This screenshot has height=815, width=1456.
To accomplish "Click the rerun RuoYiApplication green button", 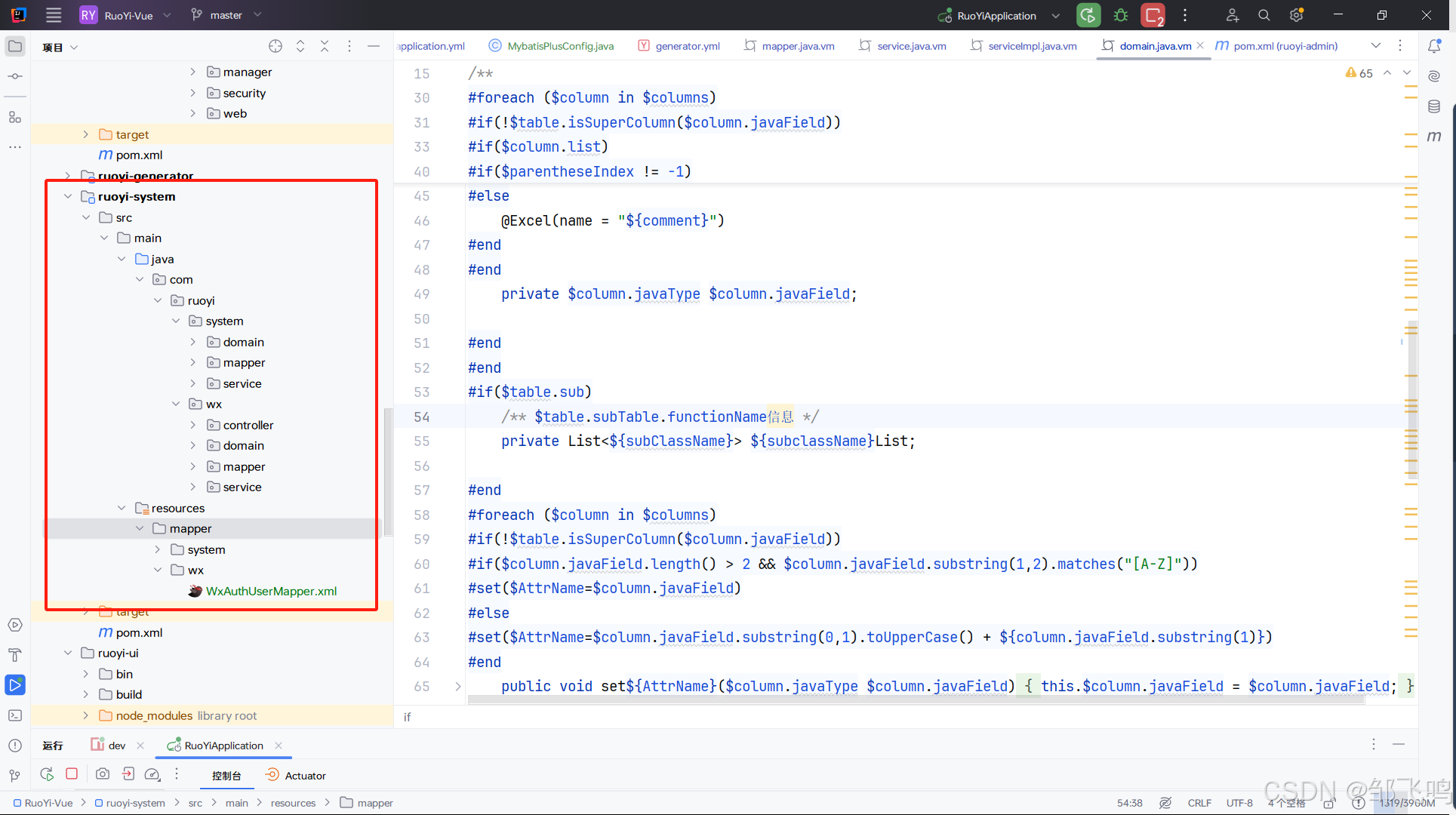I will (1088, 15).
